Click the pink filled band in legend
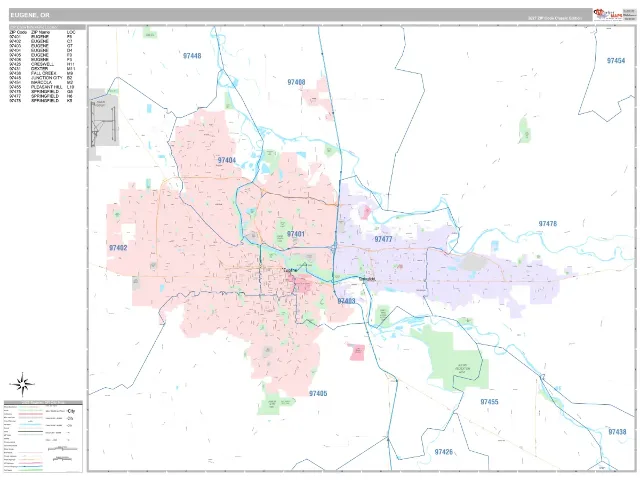This screenshot has height=480, width=640. pos(30,414)
